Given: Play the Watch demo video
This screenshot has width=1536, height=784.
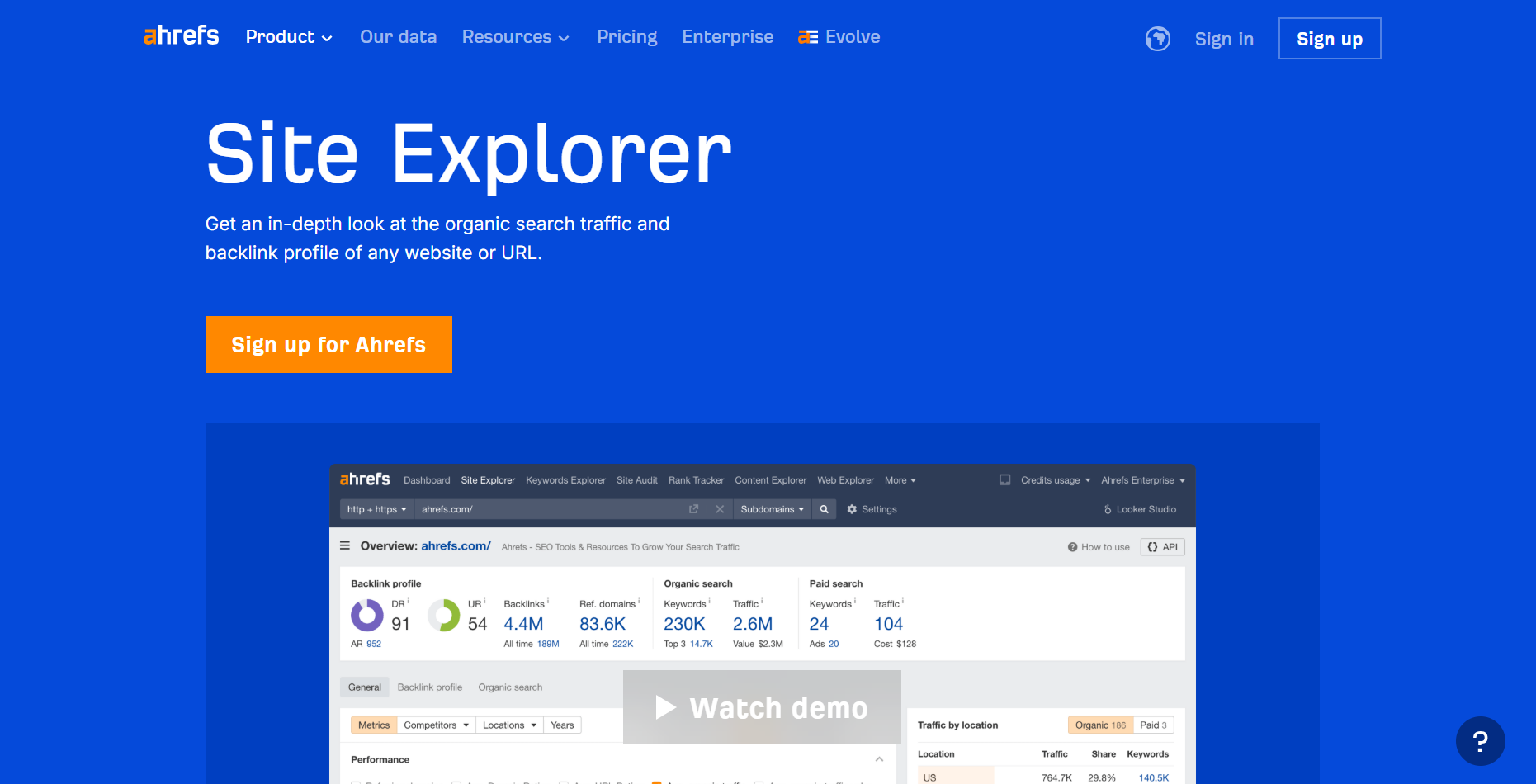Looking at the screenshot, I should pyautogui.click(x=762, y=707).
